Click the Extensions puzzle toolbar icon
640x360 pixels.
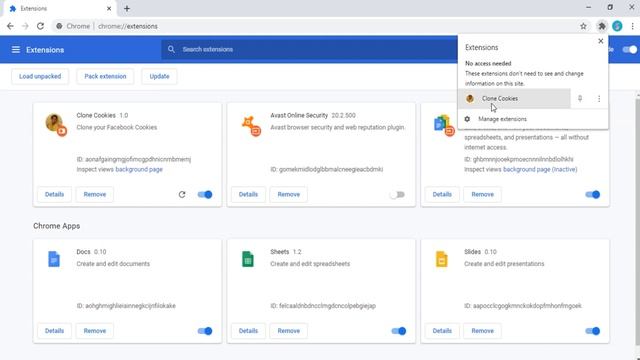[x=602, y=26]
